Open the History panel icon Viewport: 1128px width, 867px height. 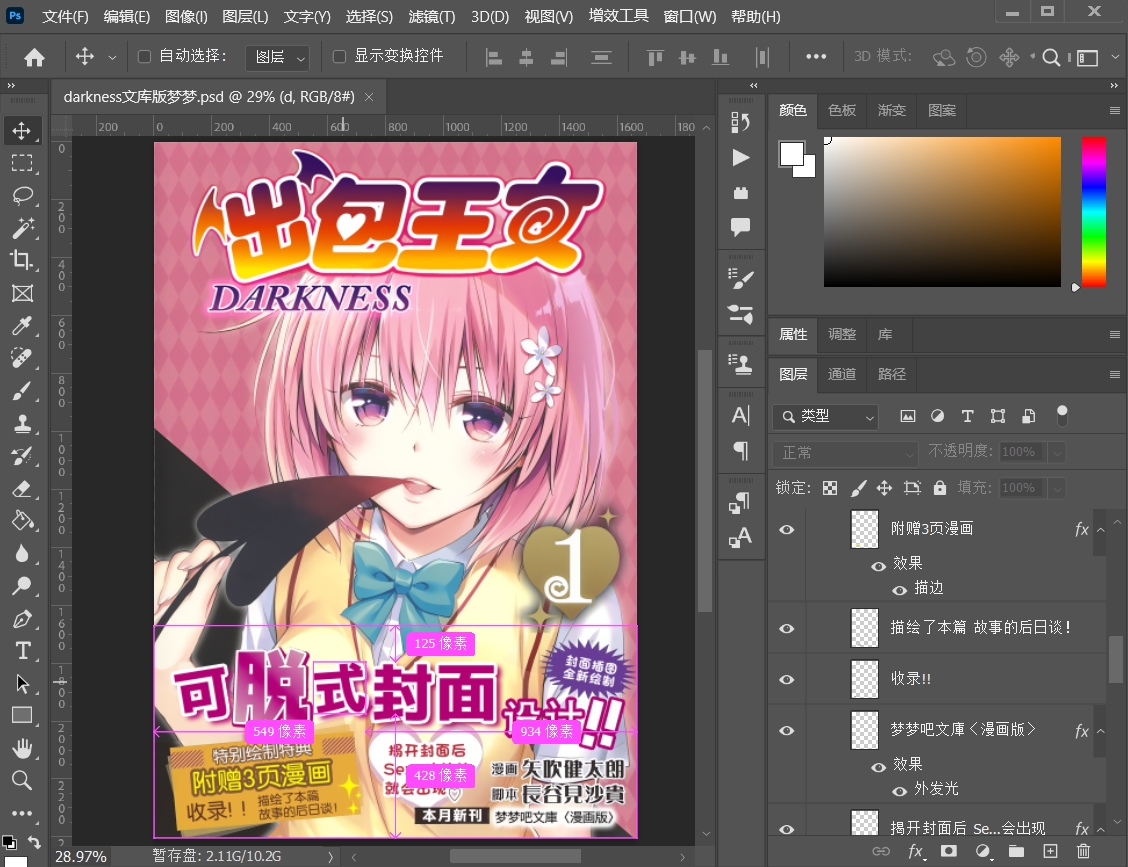point(740,123)
